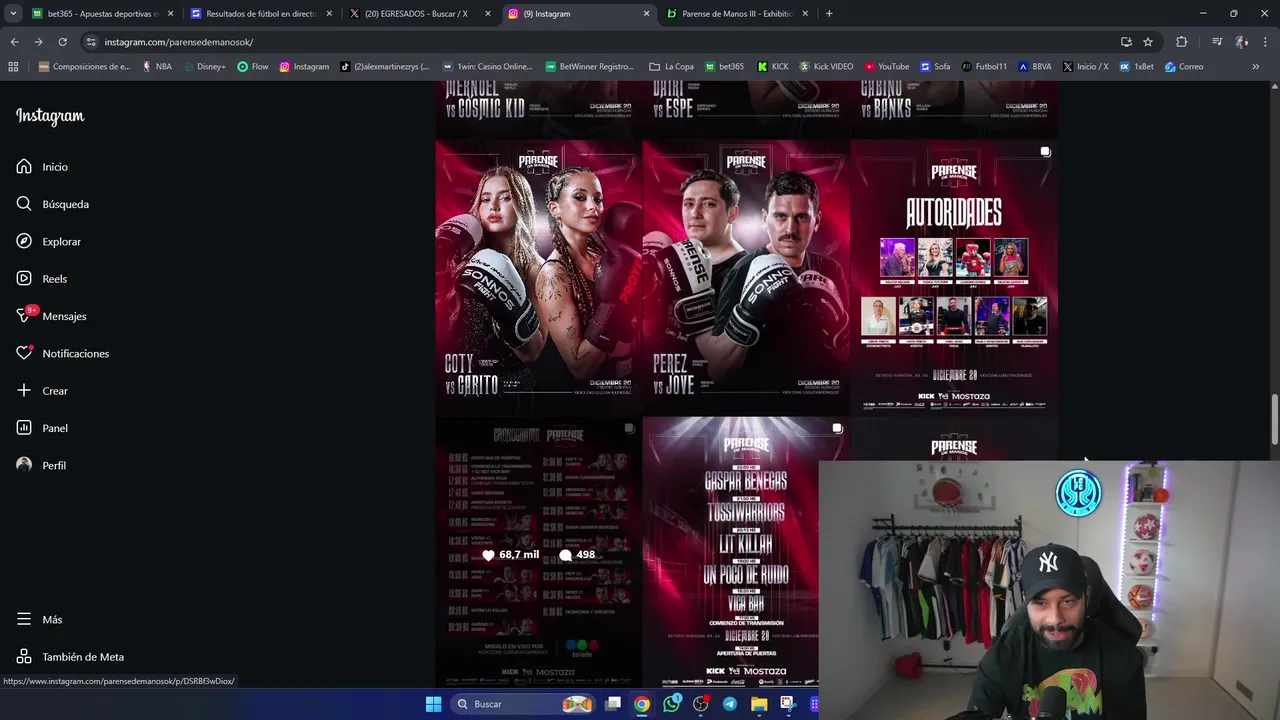Viewport: 1280px width, 720px height.
Task: Open Mensajes in the sidebar
Action: 51,316
